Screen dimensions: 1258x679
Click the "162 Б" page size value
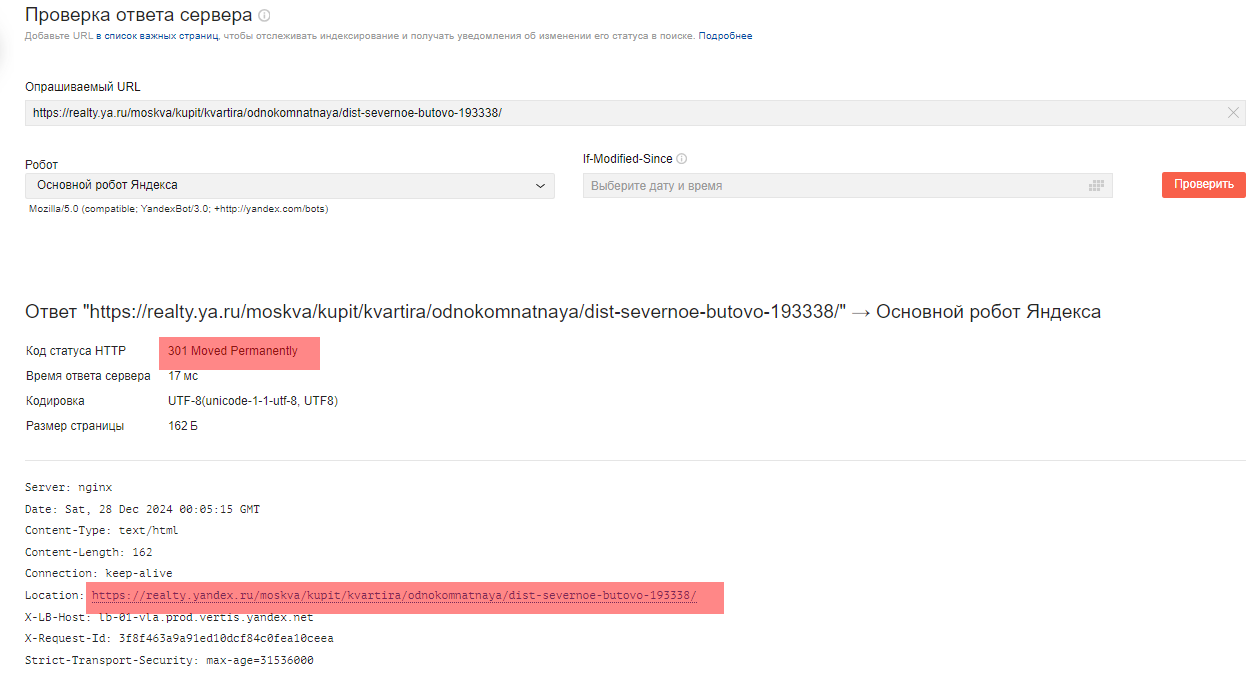point(184,426)
